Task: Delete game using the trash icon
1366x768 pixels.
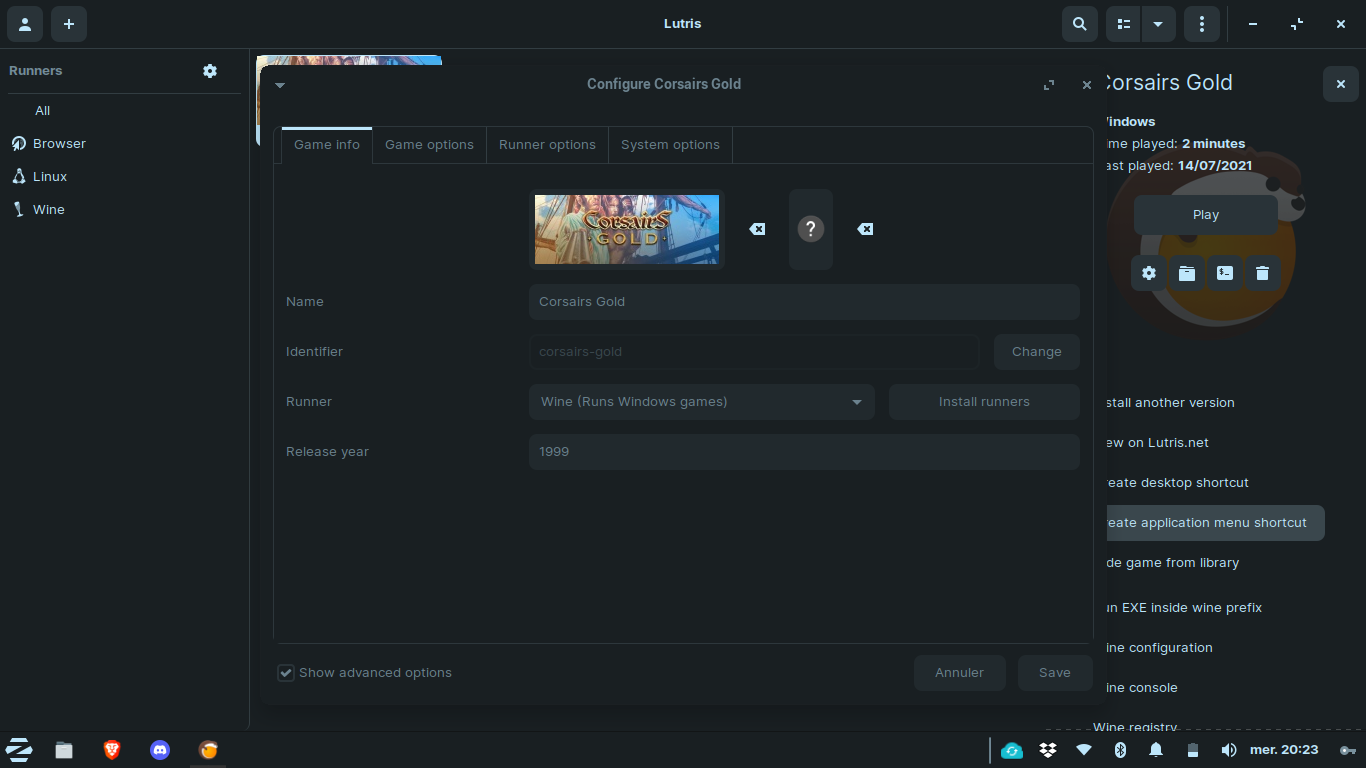Action: (x=1262, y=273)
